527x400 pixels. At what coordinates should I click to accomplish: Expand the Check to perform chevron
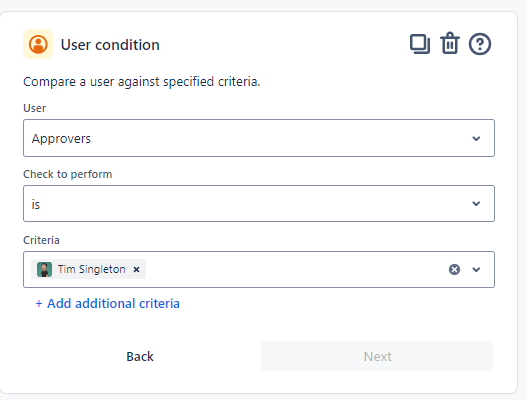(x=476, y=203)
